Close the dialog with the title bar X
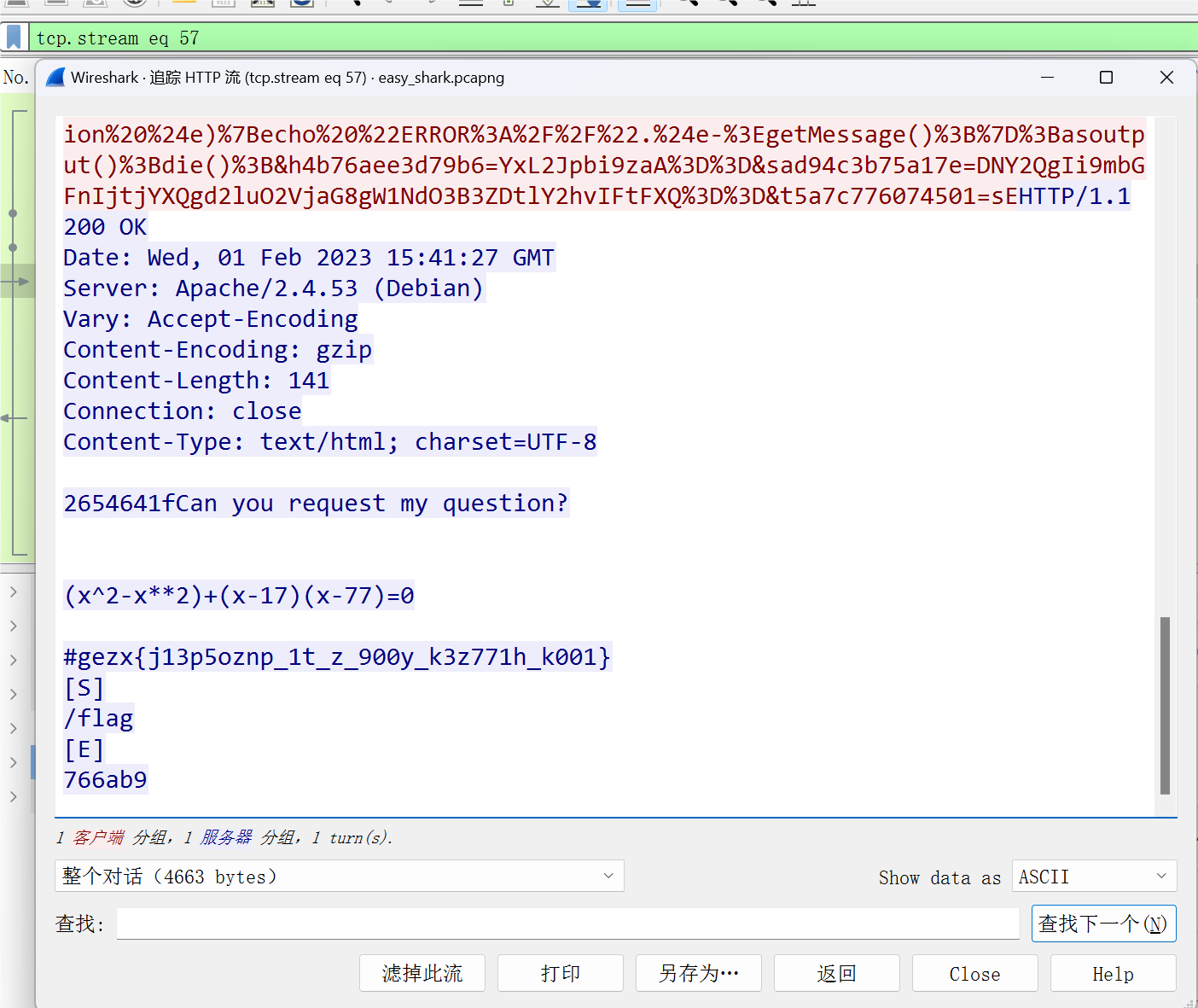This screenshot has width=1198, height=1008. point(1166,78)
